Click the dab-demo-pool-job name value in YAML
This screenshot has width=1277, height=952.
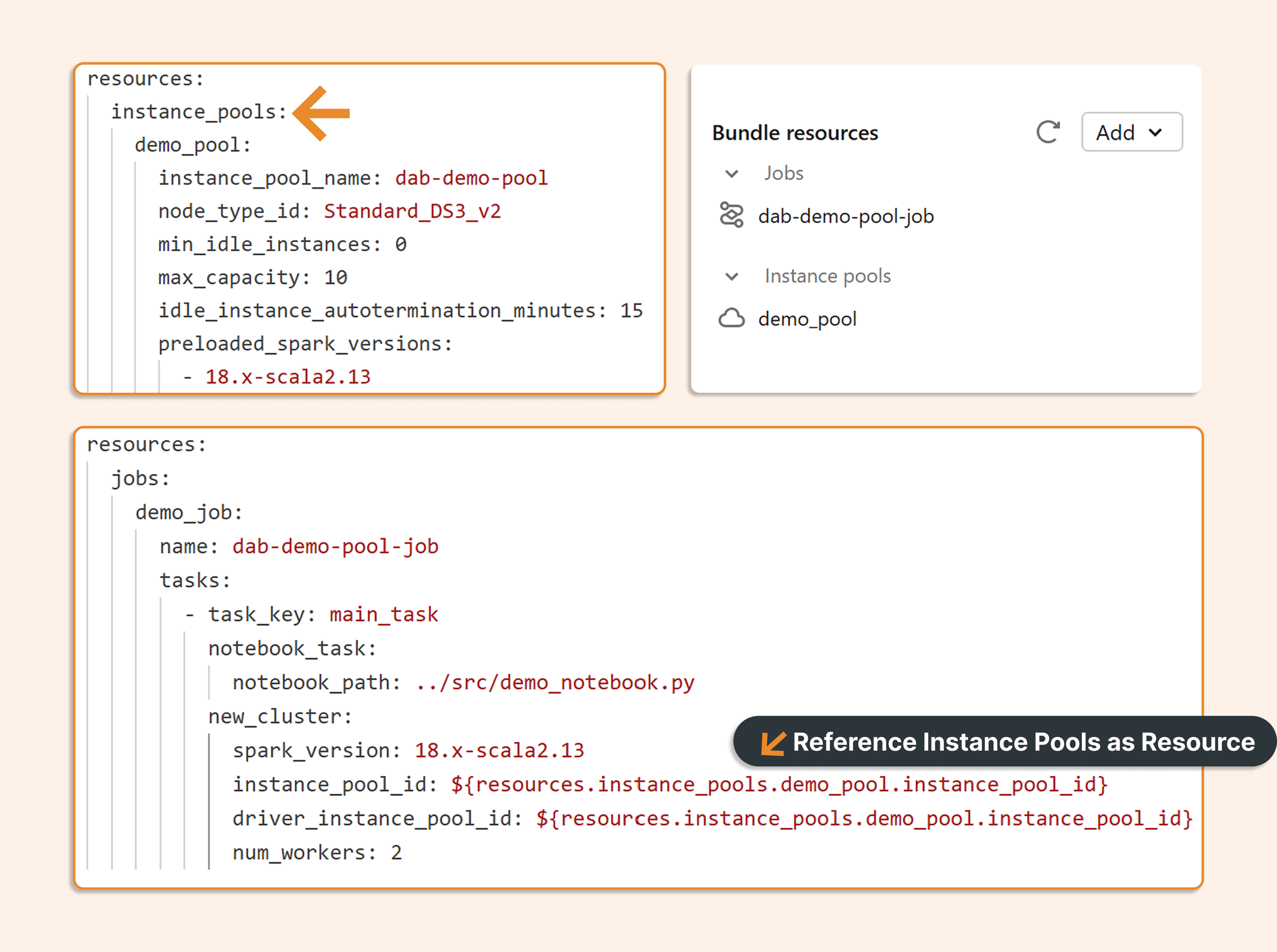pos(336,546)
